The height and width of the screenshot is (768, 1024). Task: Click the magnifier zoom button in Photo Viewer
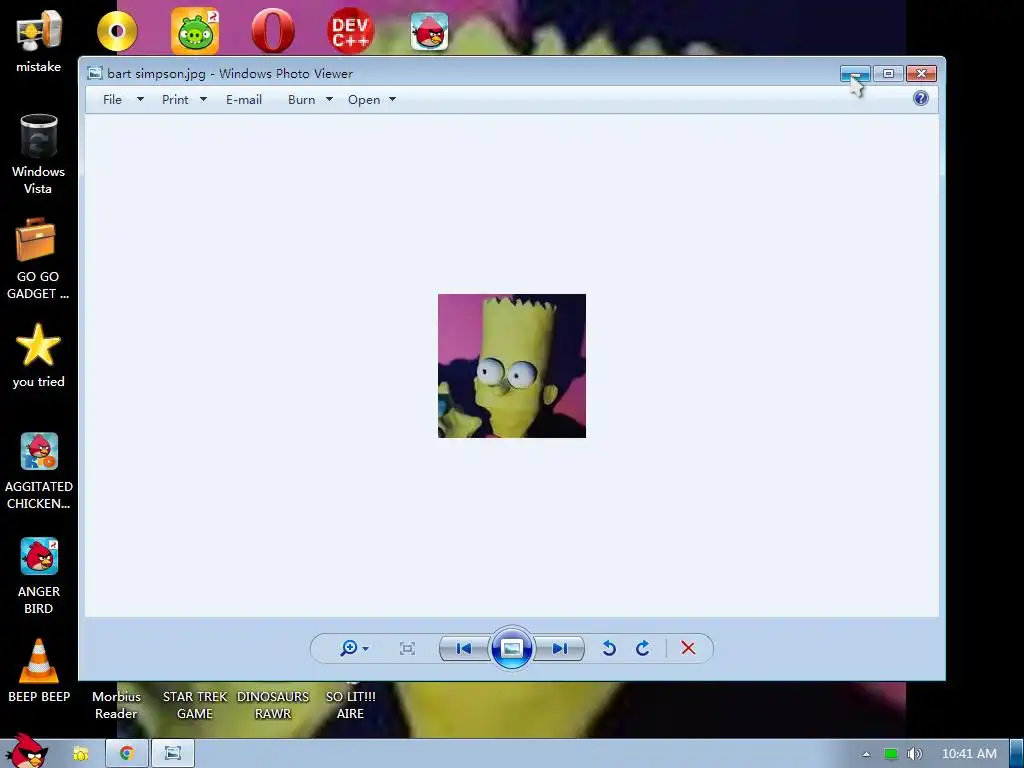click(x=349, y=648)
